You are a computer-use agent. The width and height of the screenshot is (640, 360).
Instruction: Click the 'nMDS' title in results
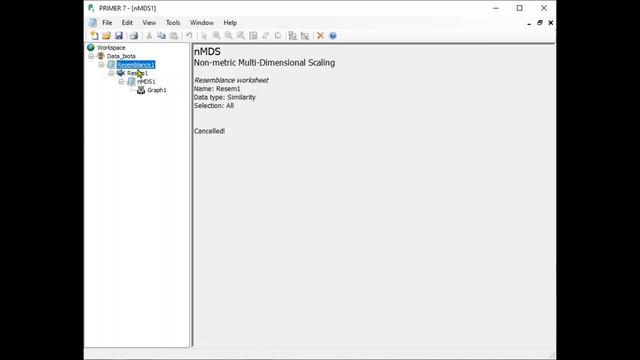pos(207,51)
